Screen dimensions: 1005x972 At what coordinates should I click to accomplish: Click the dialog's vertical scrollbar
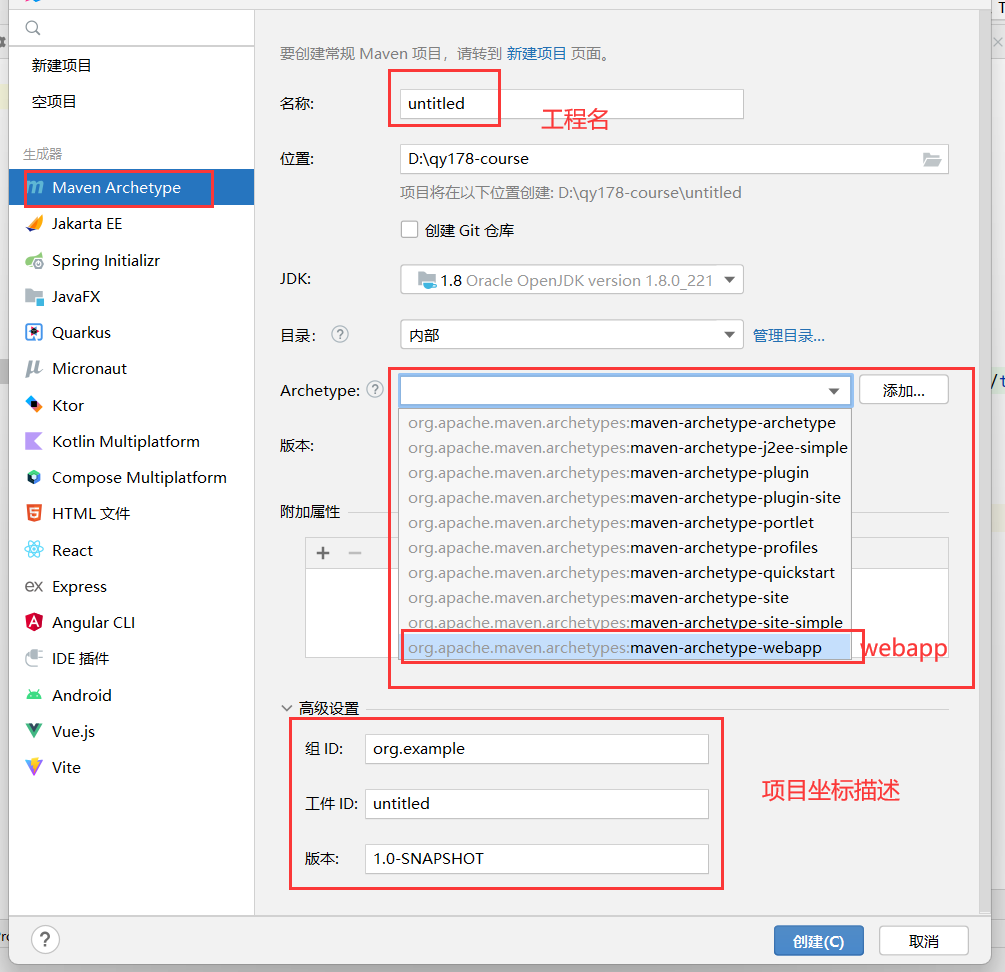click(x=986, y=461)
